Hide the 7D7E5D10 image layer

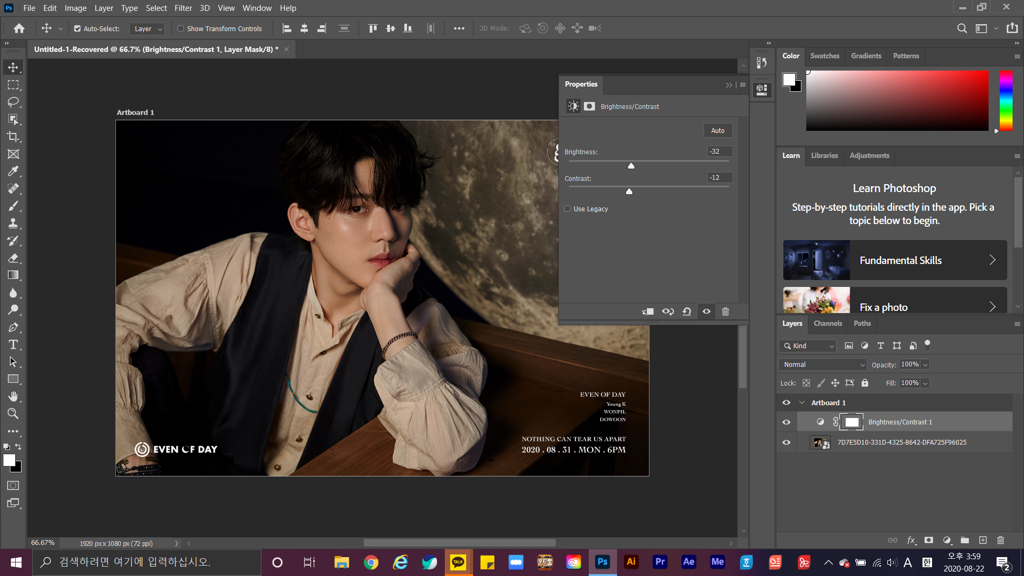click(x=786, y=442)
